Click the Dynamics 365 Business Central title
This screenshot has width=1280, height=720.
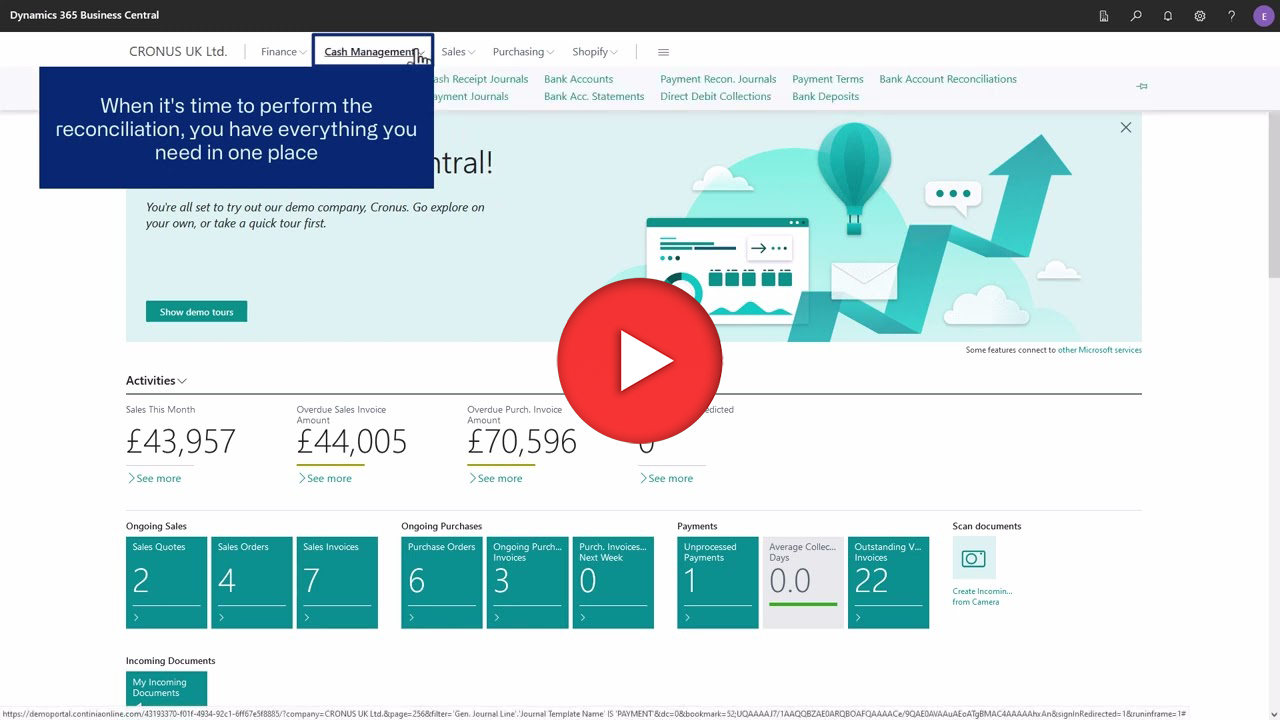84,15
